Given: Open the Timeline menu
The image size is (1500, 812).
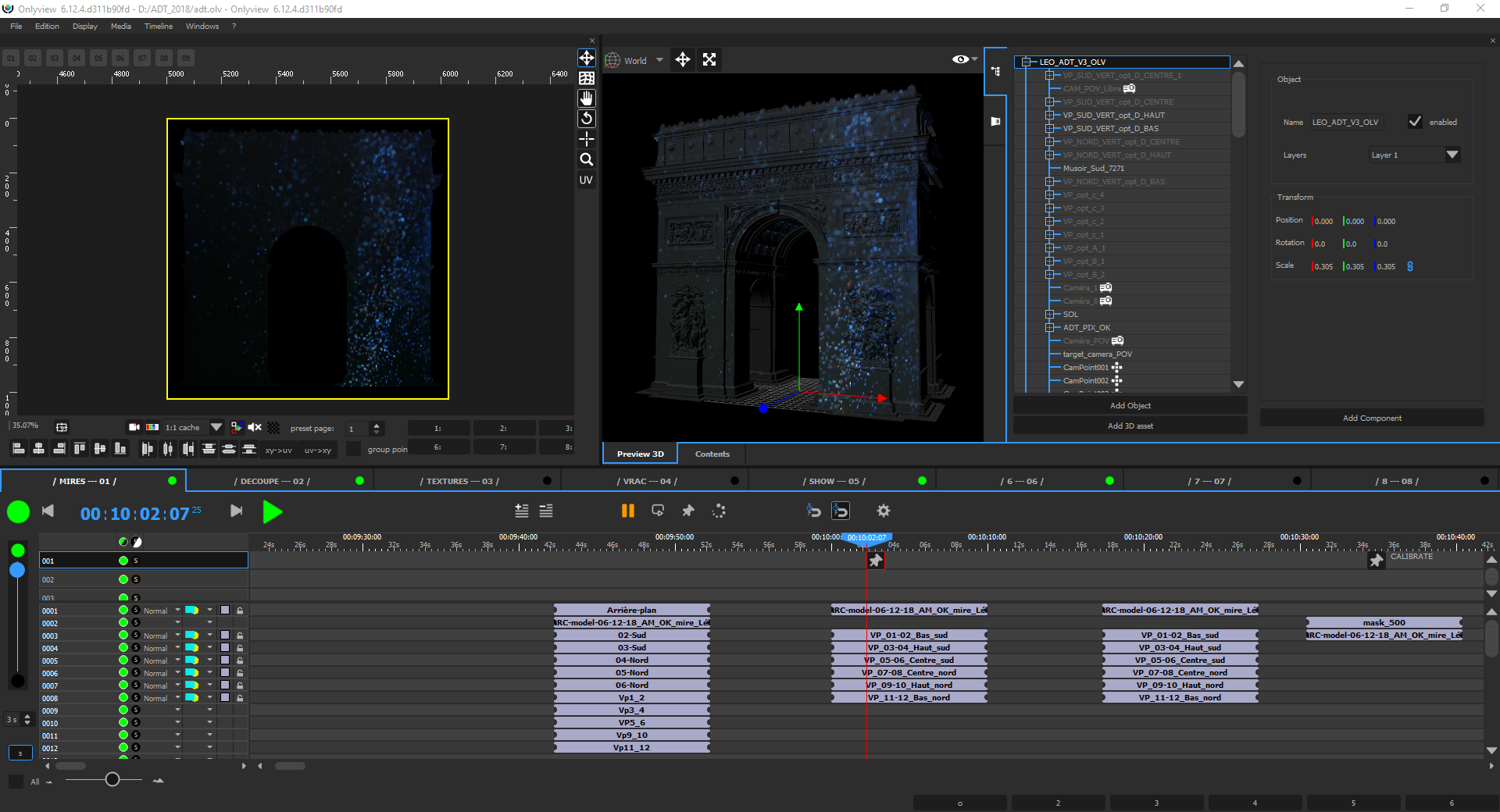Looking at the screenshot, I should tap(159, 26).
